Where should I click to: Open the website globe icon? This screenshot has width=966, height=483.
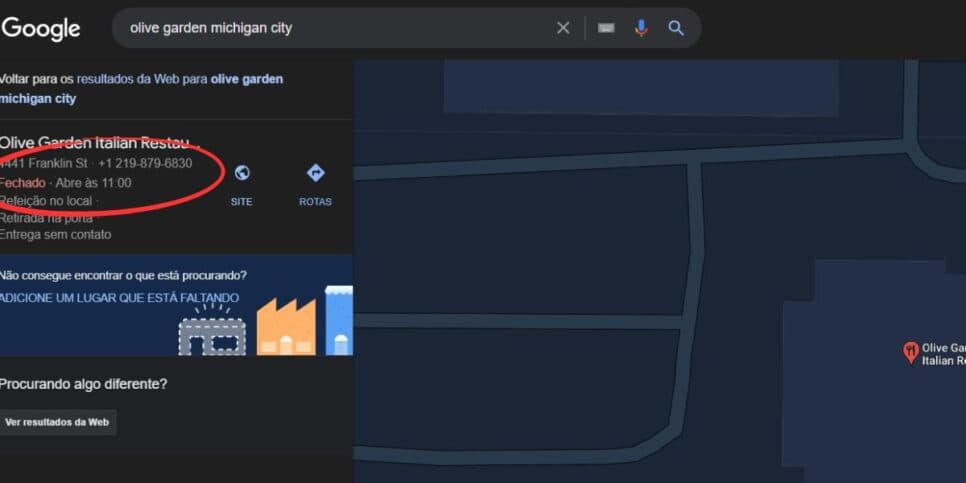[x=242, y=173]
